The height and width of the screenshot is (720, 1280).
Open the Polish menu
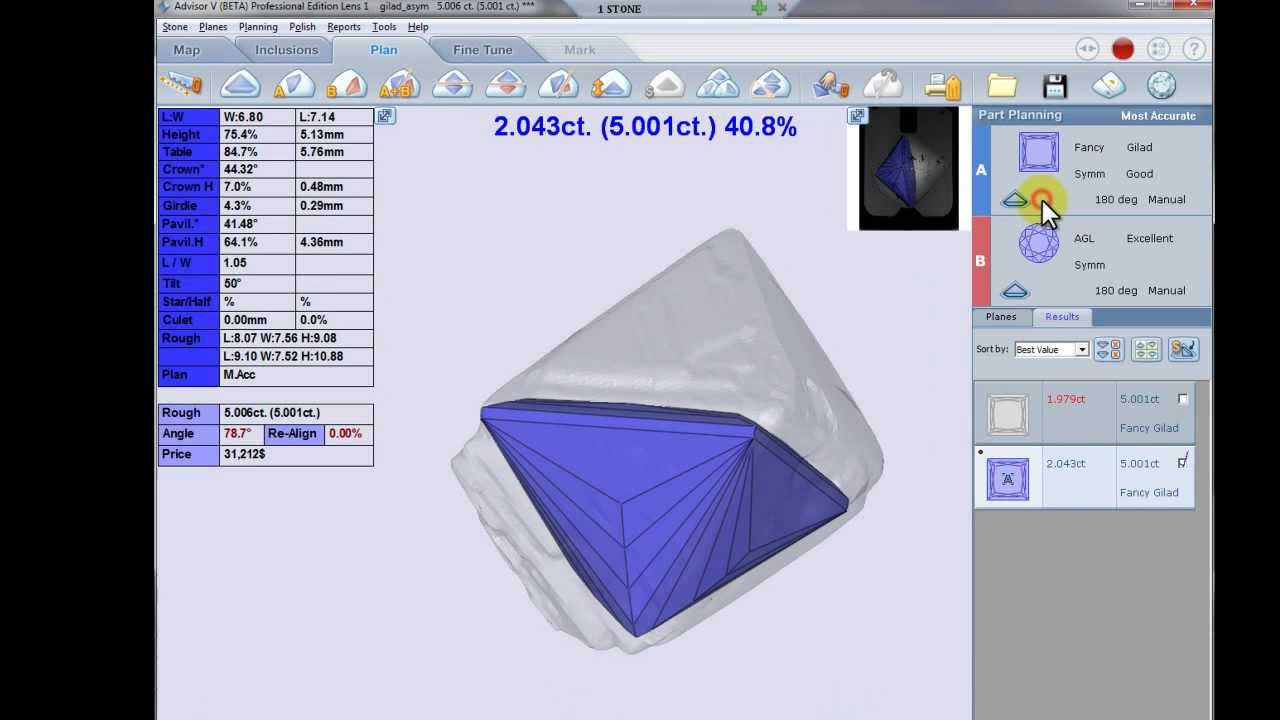point(302,27)
